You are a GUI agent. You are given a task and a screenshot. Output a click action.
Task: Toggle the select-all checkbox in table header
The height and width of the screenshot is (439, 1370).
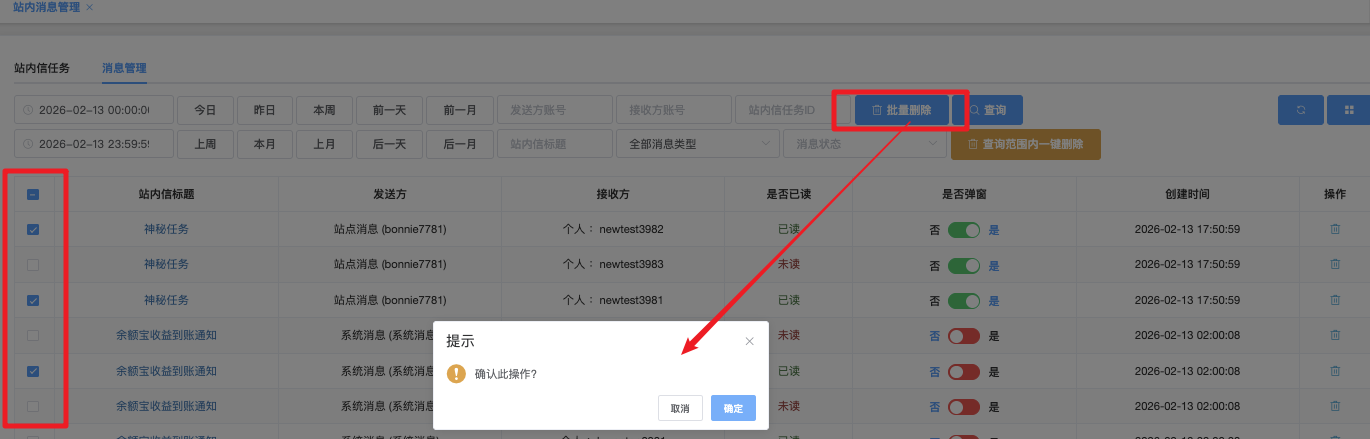(x=33, y=195)
